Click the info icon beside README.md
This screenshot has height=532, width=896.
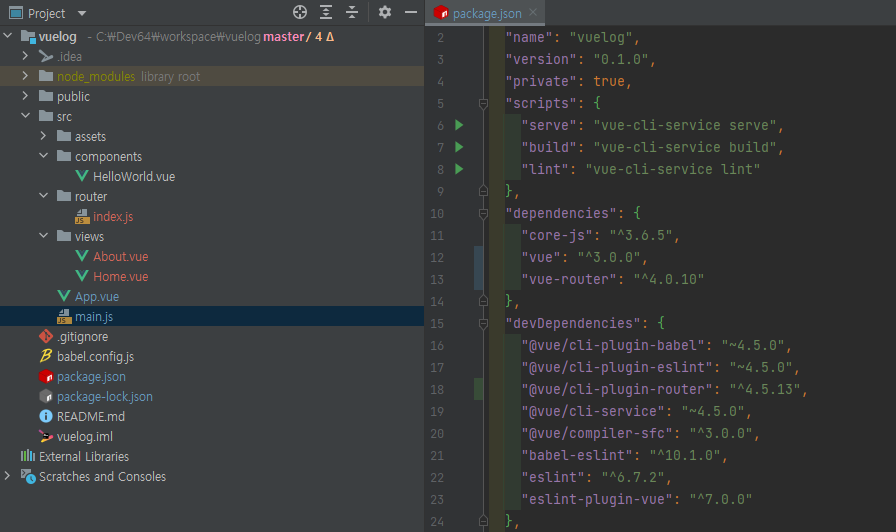46,416
